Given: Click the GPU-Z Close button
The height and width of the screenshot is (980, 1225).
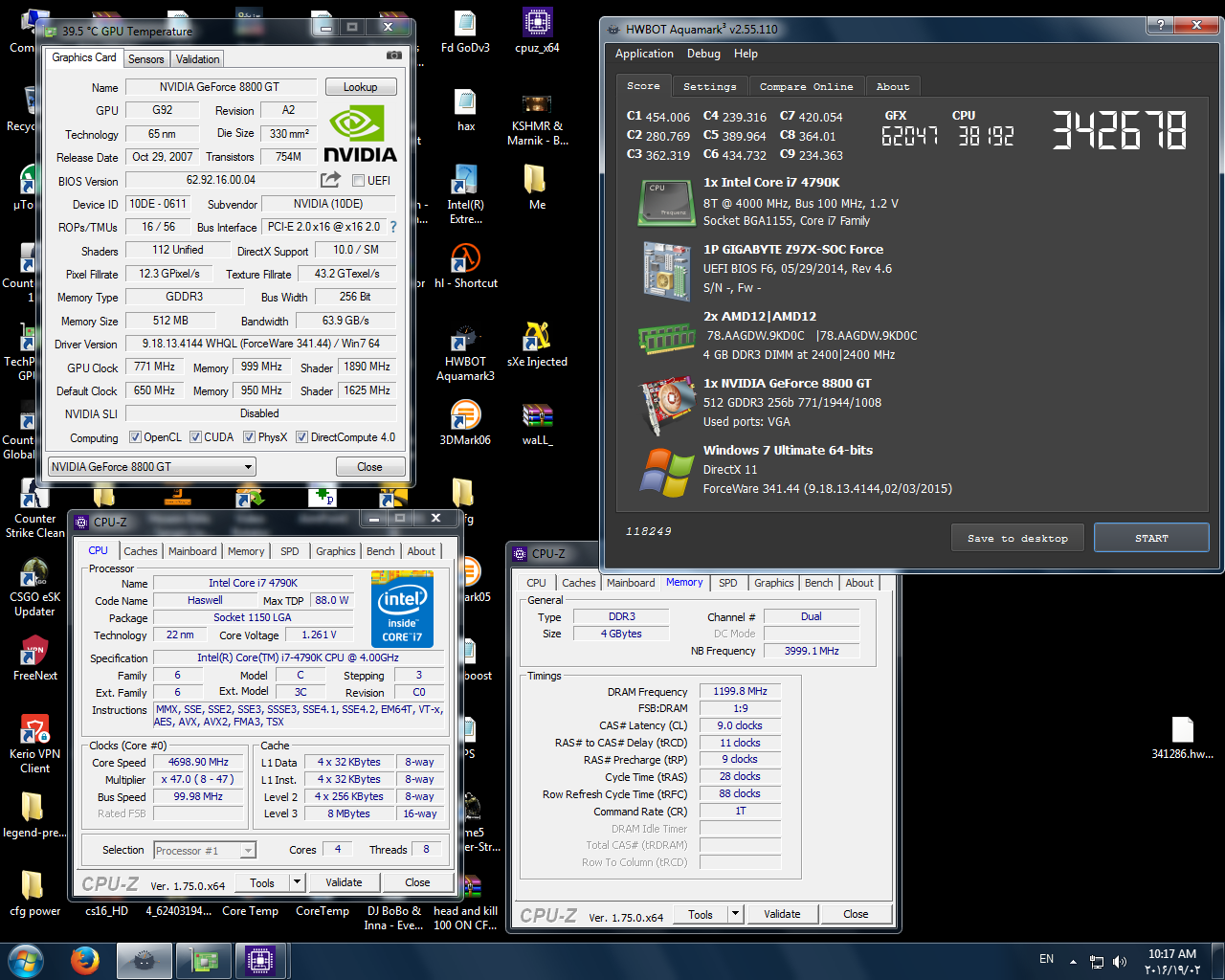Looking at the screenshot, I should click(x=369, y=467).
